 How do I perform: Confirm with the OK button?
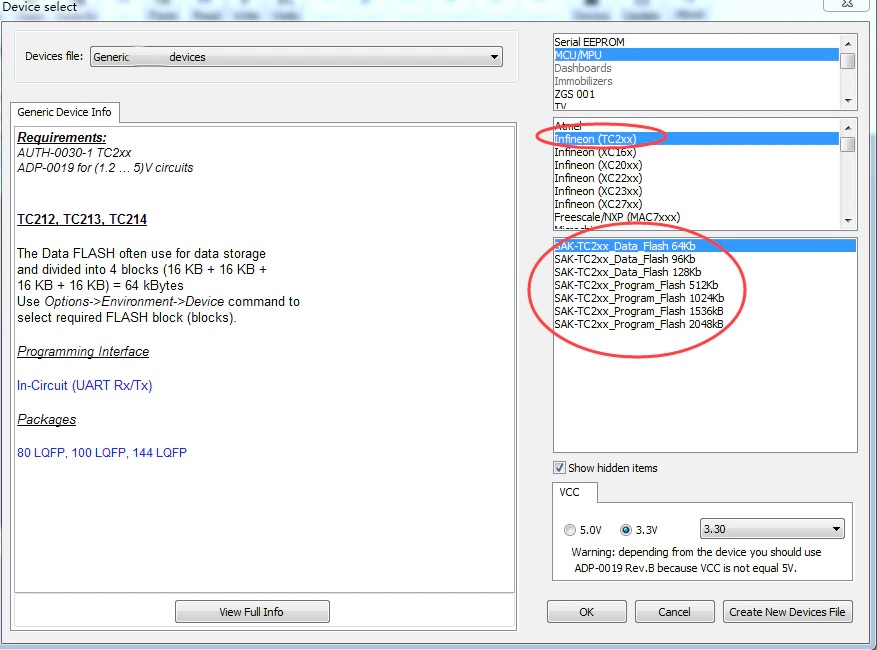click(586, 612)
